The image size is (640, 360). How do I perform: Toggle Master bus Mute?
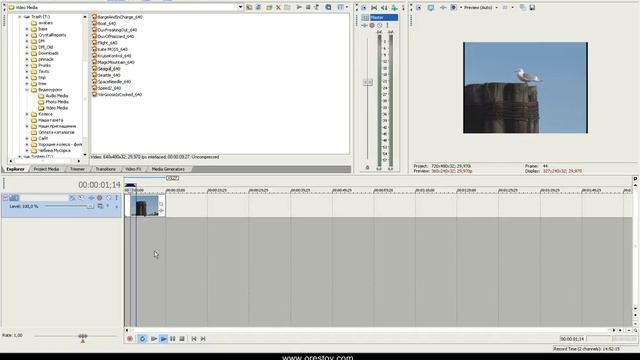click(380, 25)
